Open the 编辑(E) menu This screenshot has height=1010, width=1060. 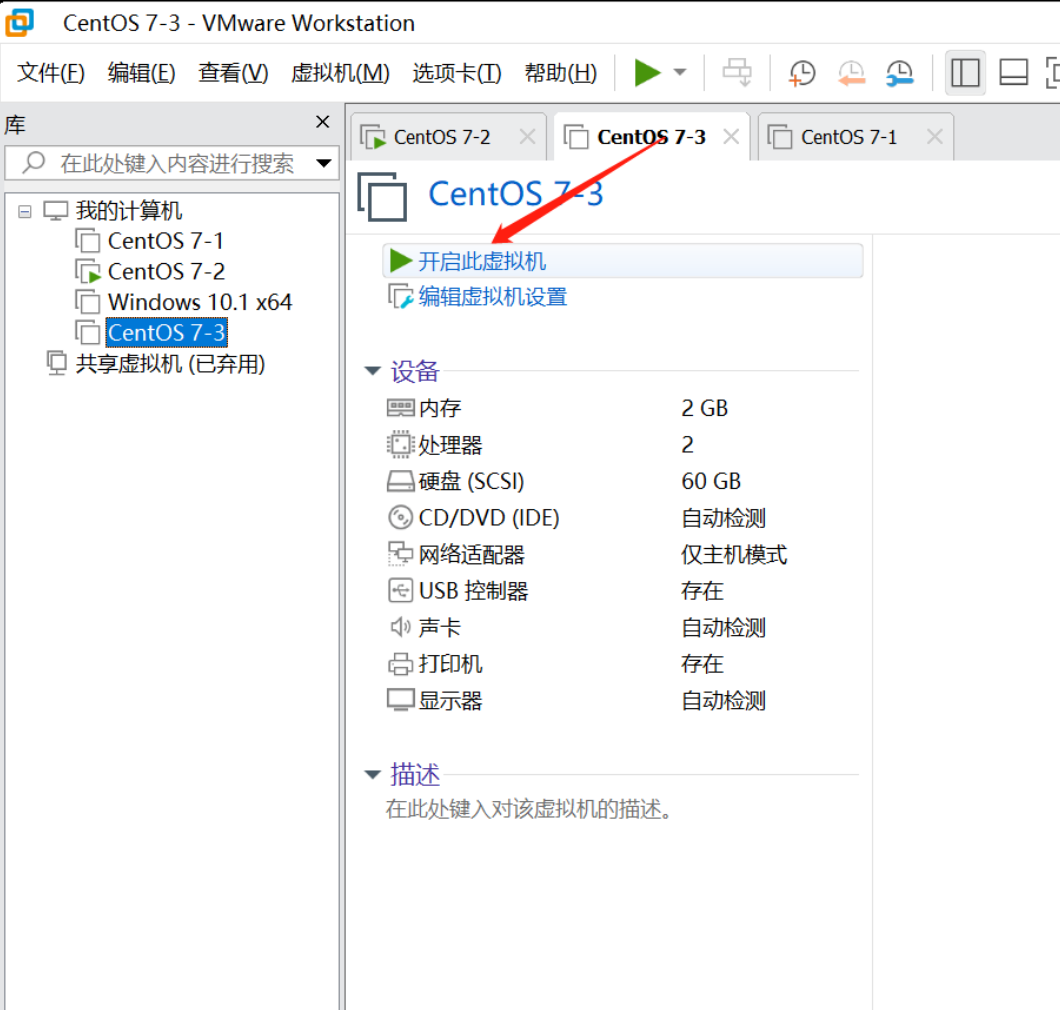(141, 72)
